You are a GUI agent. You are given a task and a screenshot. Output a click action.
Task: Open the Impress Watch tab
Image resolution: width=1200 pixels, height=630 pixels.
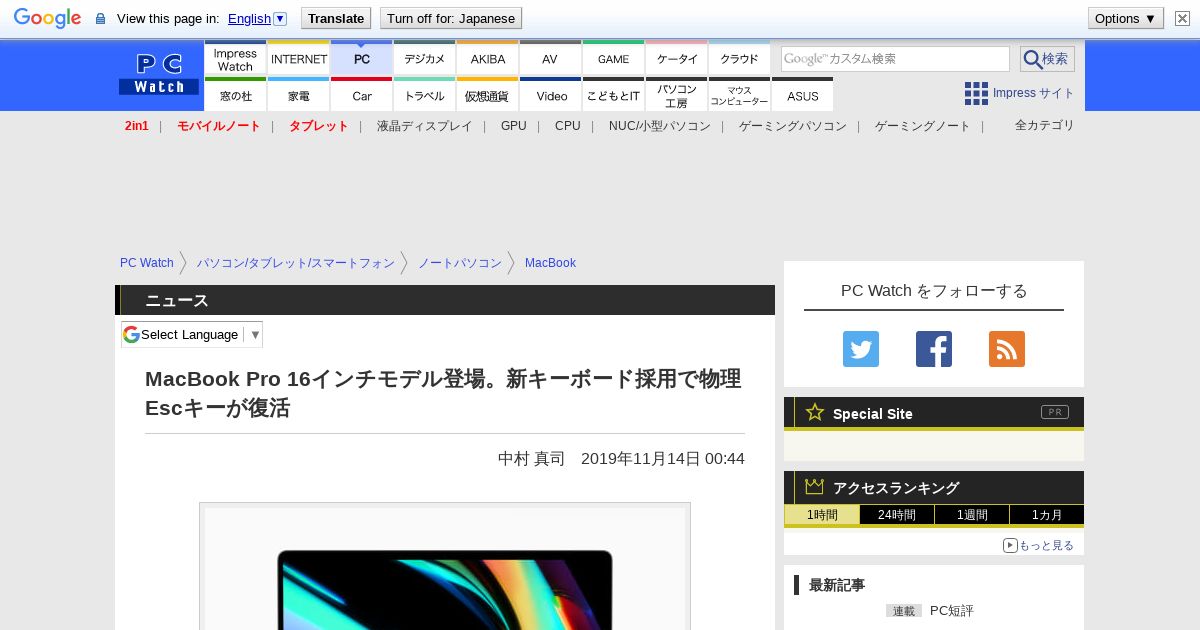point(235,59)
